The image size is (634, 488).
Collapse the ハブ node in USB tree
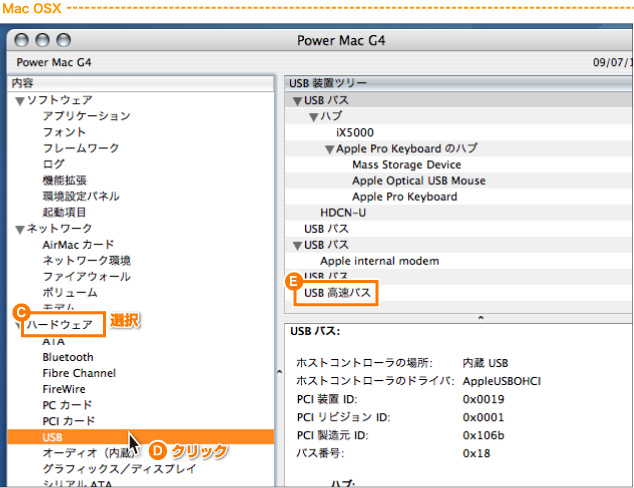312,117
